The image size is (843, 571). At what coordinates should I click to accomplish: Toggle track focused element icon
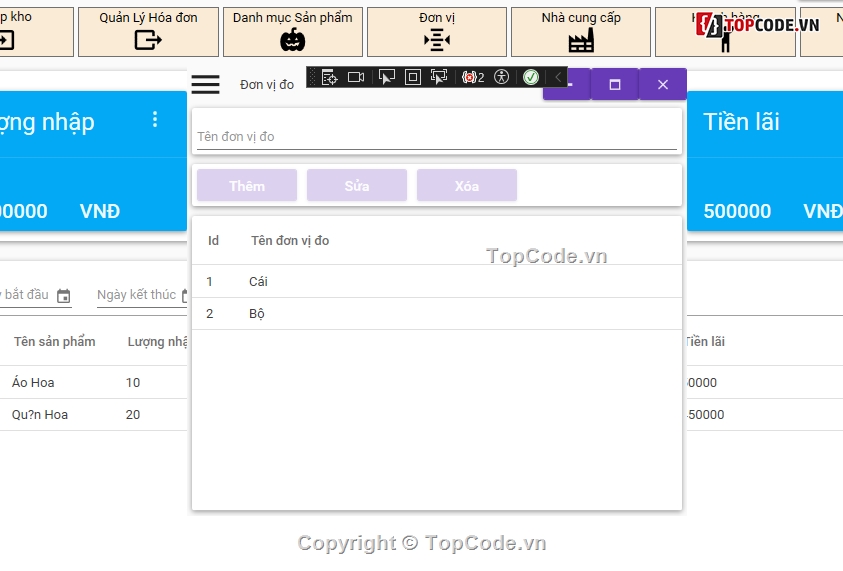tap(439, 77)
